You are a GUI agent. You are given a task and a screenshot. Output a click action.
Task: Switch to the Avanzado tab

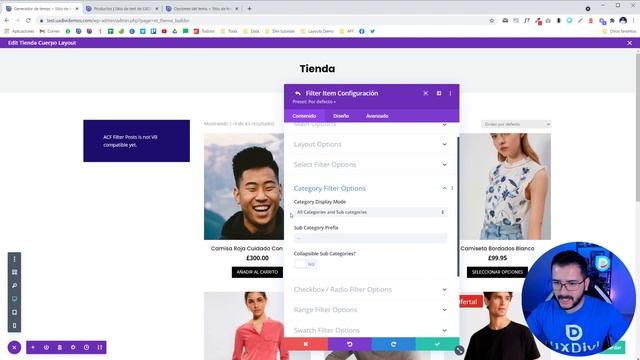click(x=377, y=116)
